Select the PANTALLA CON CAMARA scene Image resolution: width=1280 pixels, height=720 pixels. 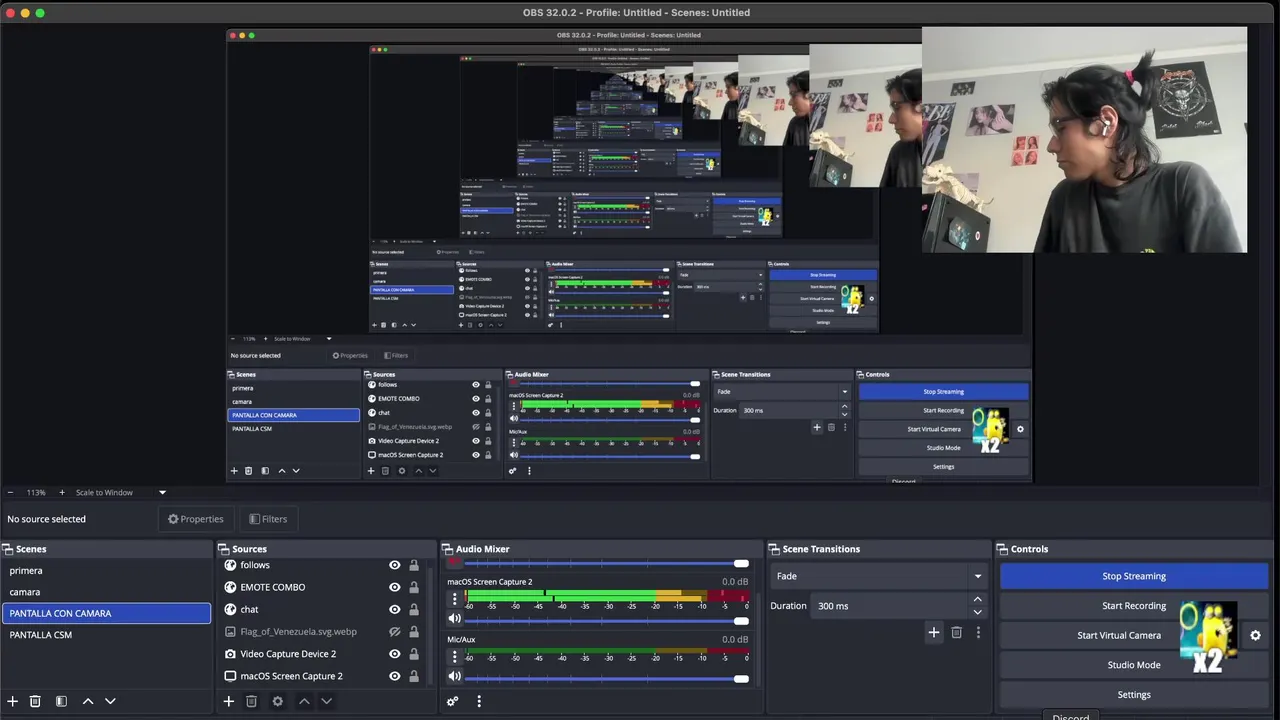pos(106,613)
